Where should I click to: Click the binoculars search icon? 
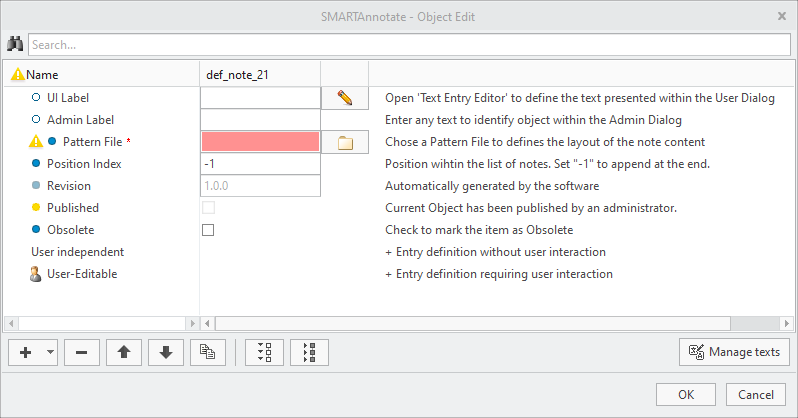[x=15, y=44]
